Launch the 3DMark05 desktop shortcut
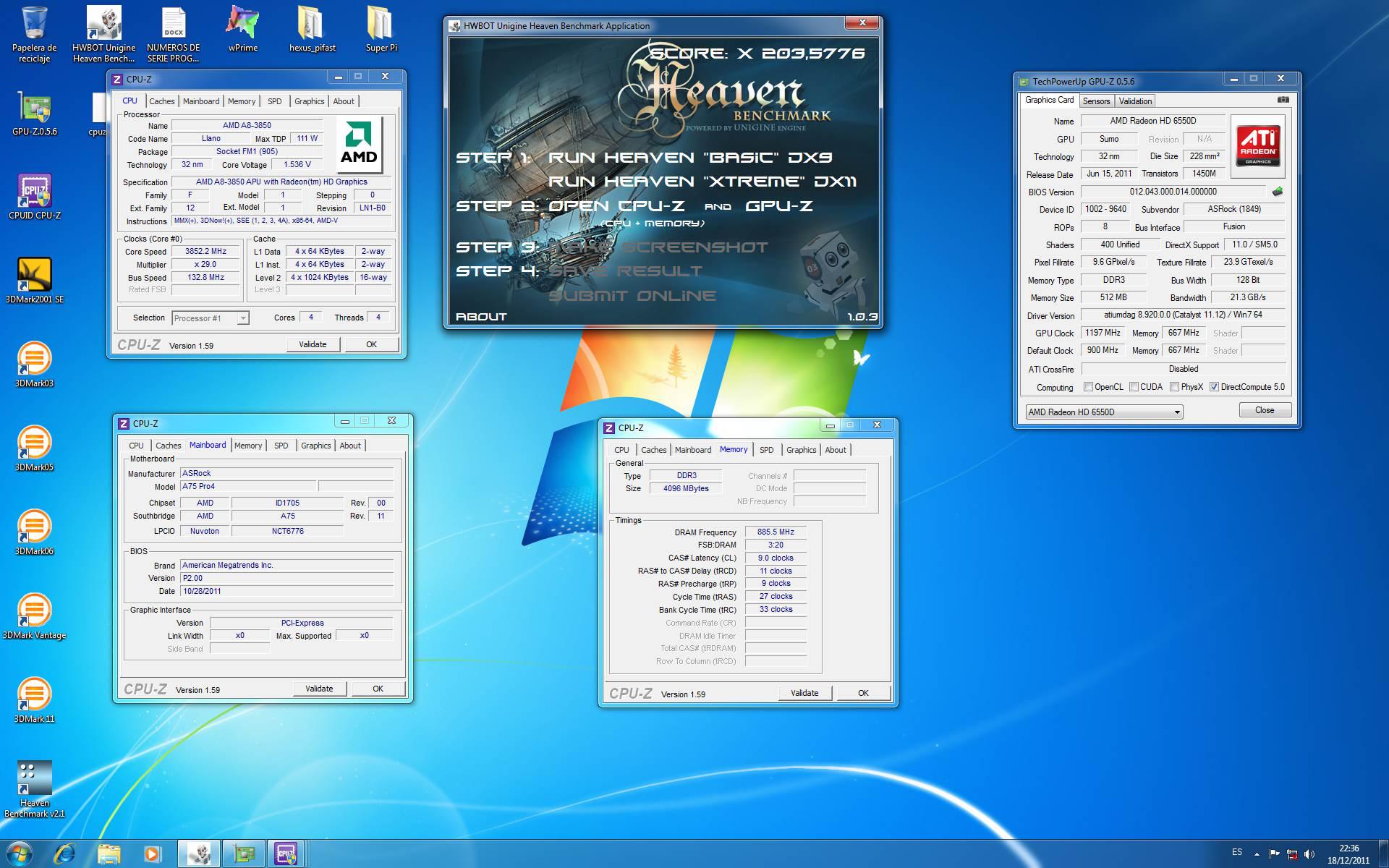Viewport: 1389px width, 868px height. [x=34, y=448]
